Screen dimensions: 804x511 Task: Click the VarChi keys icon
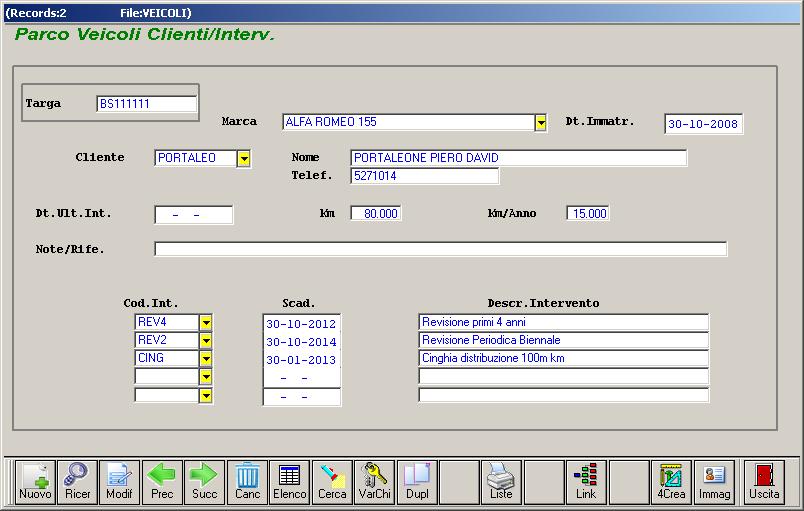(375, 482)
